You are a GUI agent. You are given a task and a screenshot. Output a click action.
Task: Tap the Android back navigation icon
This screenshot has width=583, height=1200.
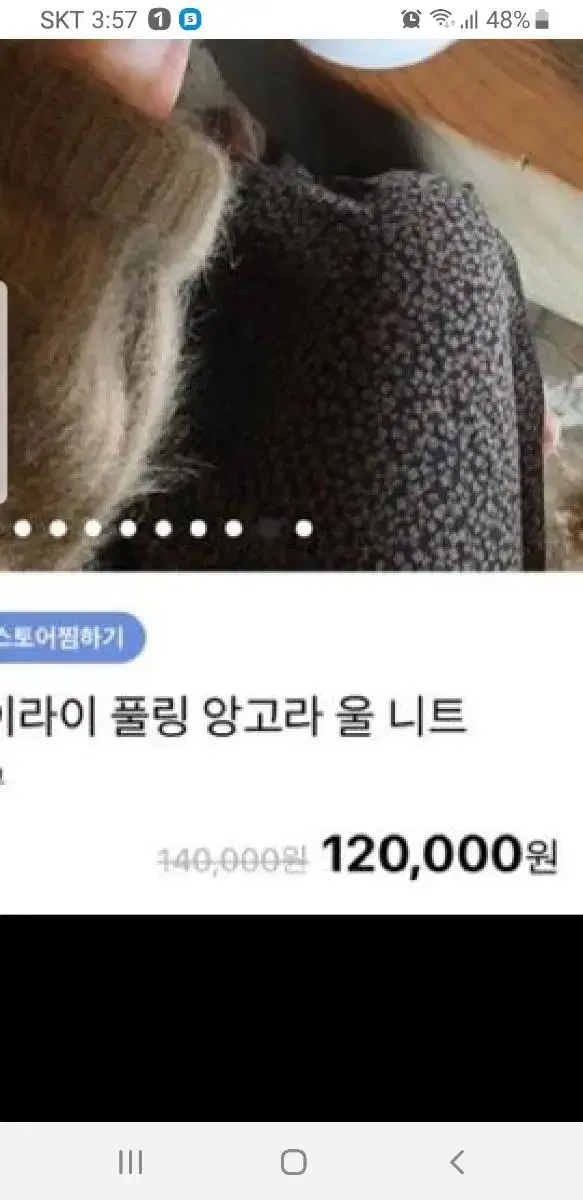point(457,1161)
